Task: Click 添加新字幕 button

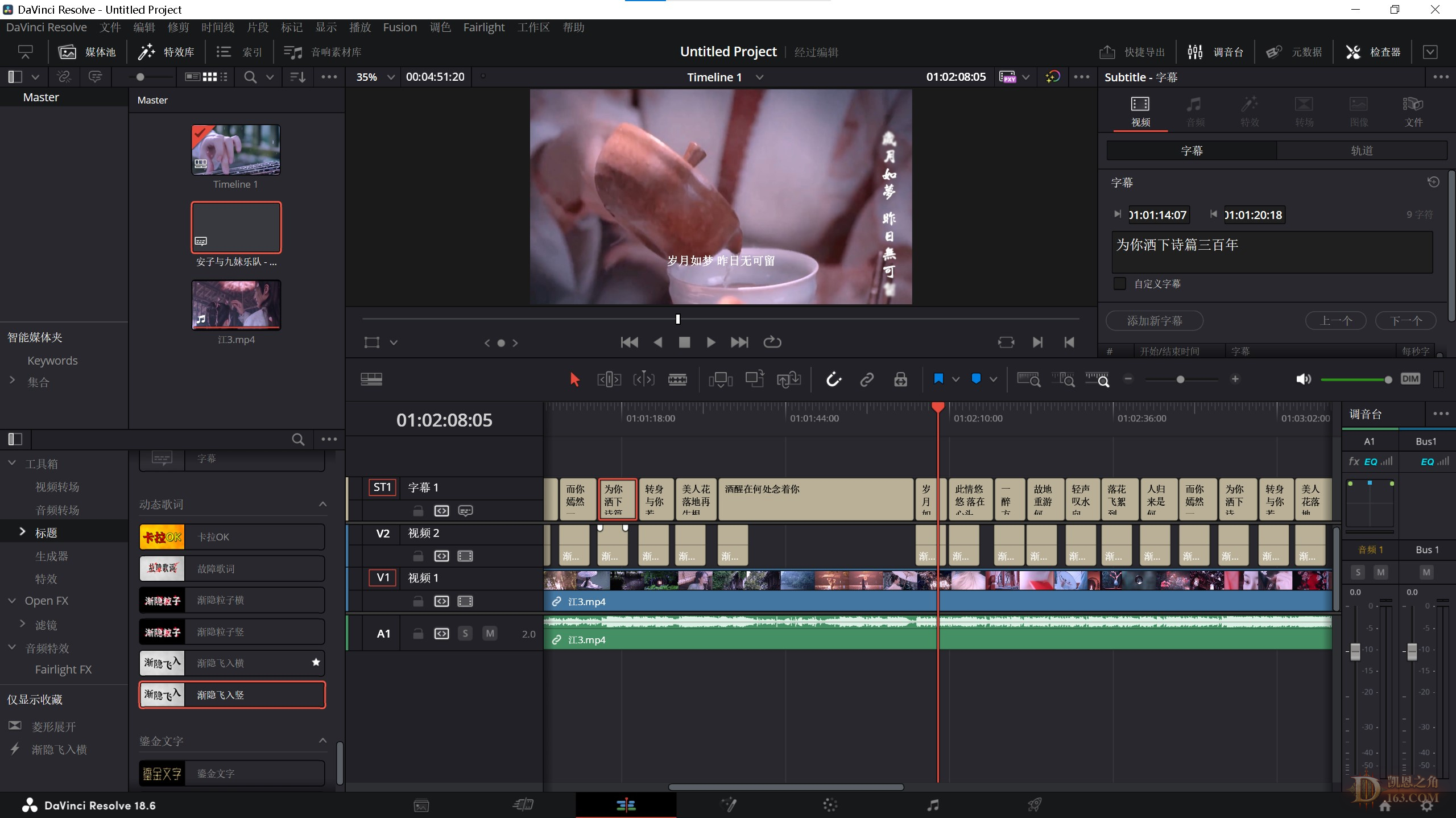Action: (1155, 321)
